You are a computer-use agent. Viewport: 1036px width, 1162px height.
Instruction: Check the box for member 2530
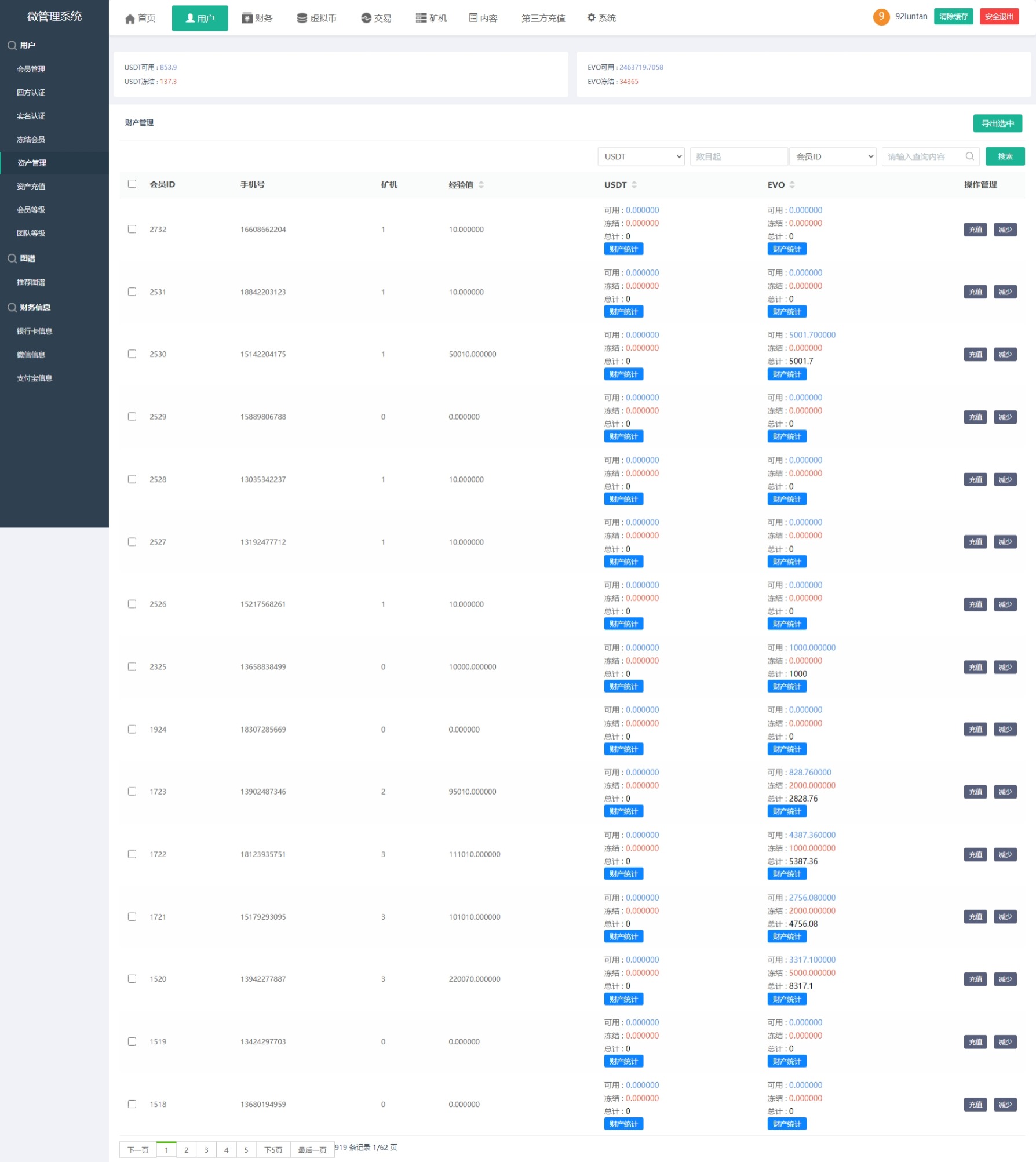(132, 354)
